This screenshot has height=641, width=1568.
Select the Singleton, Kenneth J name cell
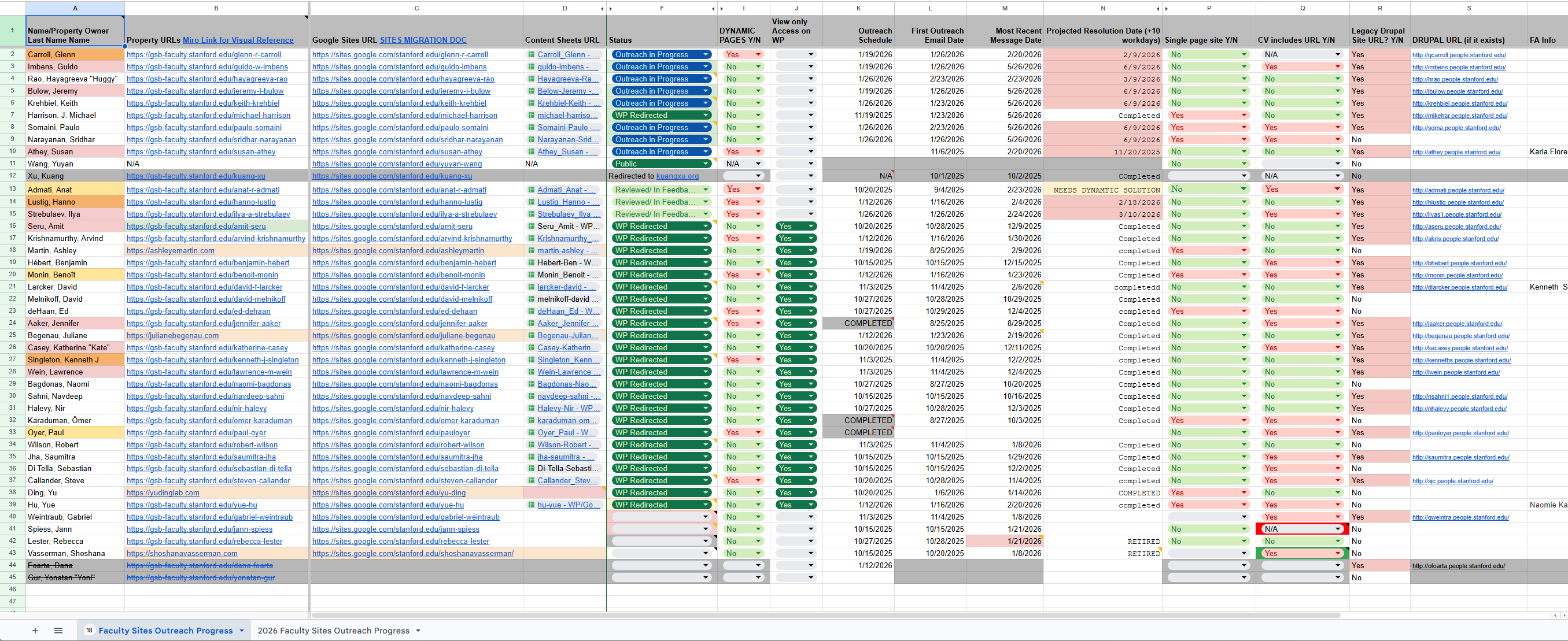click(75, 360)
